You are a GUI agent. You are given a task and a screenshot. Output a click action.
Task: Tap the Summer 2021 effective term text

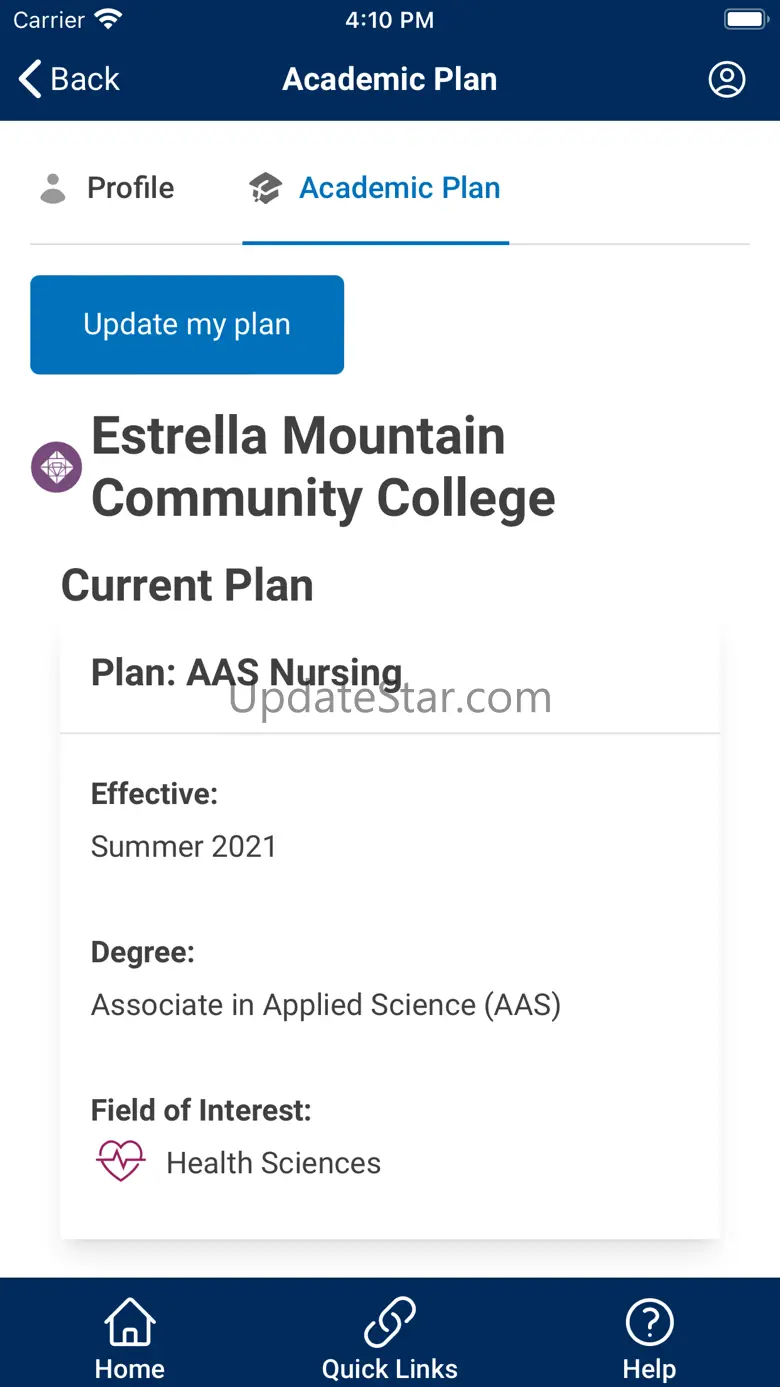coord(184,846)
